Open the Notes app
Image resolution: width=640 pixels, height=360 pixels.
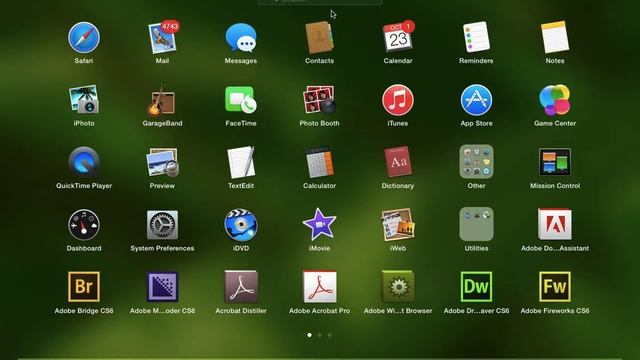click(555, 38)
